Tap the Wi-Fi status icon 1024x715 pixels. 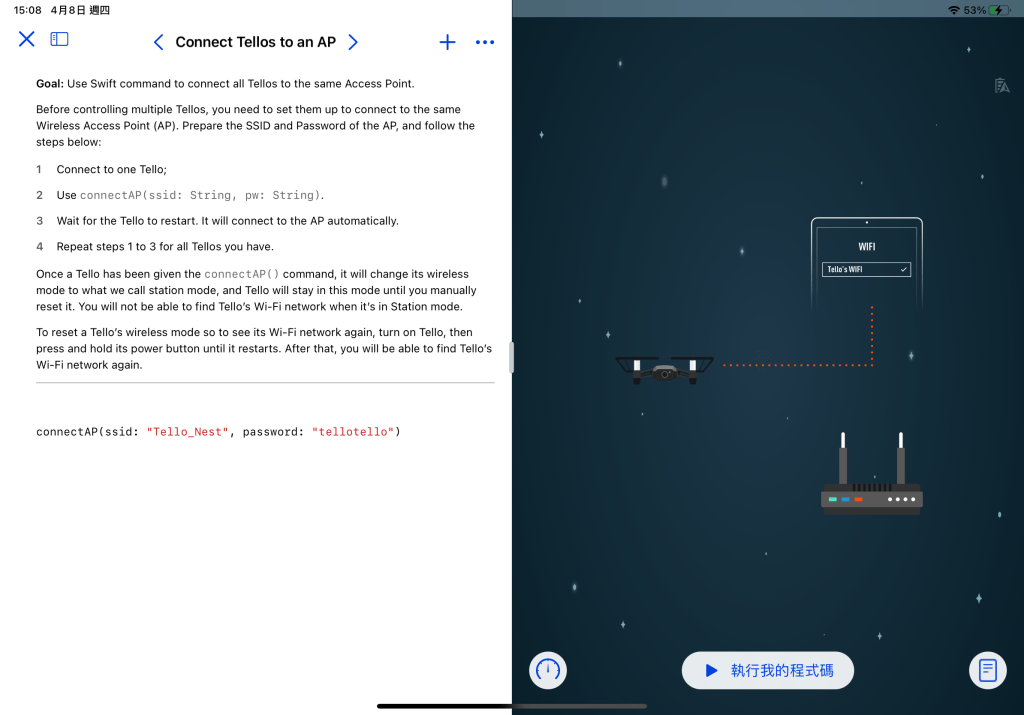point(954,9)
